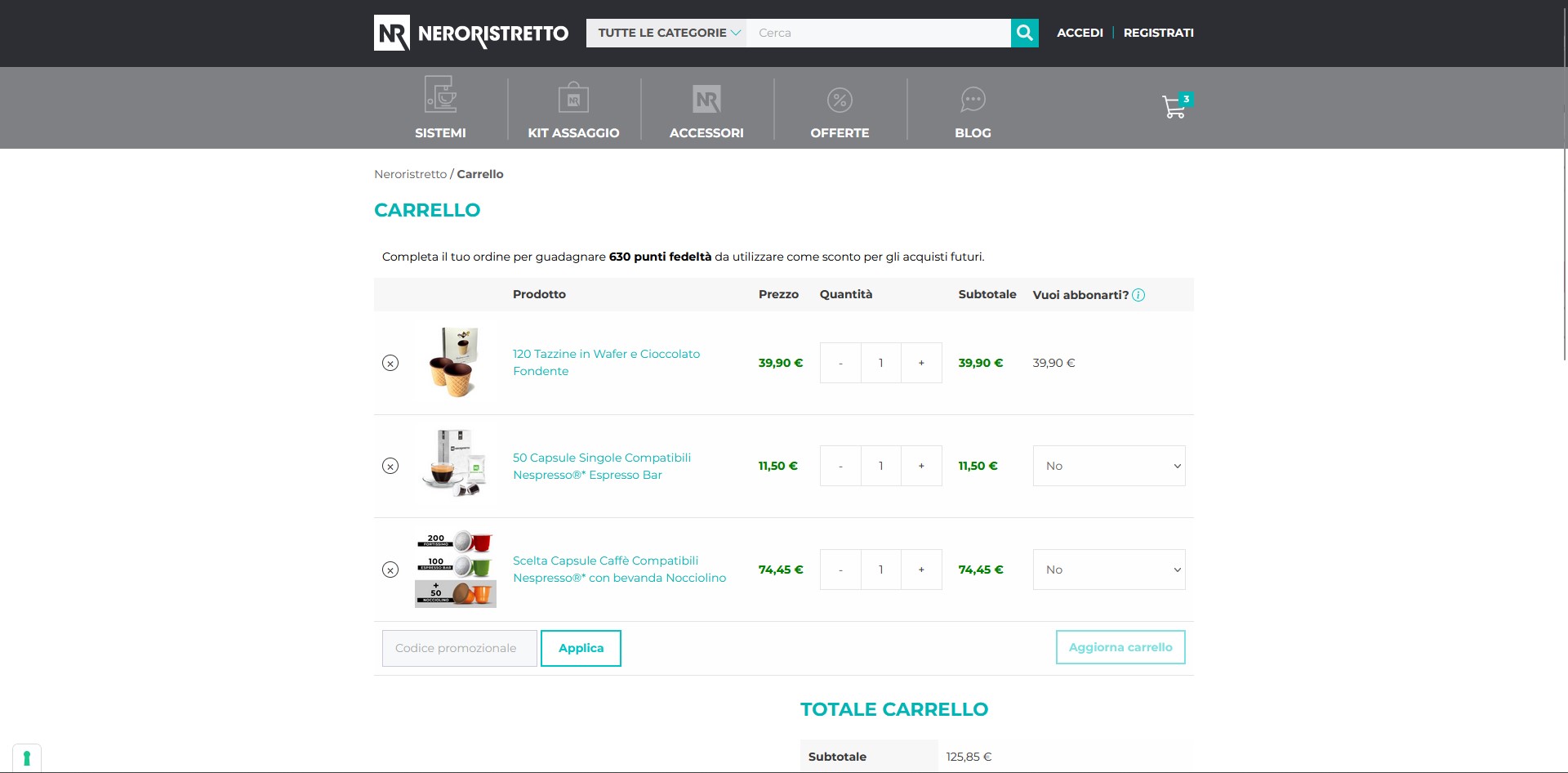Image resolution: width=1568 pixels, height=773 pixels.
Task: Open the KIT ASSAGGIO menu
Action: (x=573, y=132)
